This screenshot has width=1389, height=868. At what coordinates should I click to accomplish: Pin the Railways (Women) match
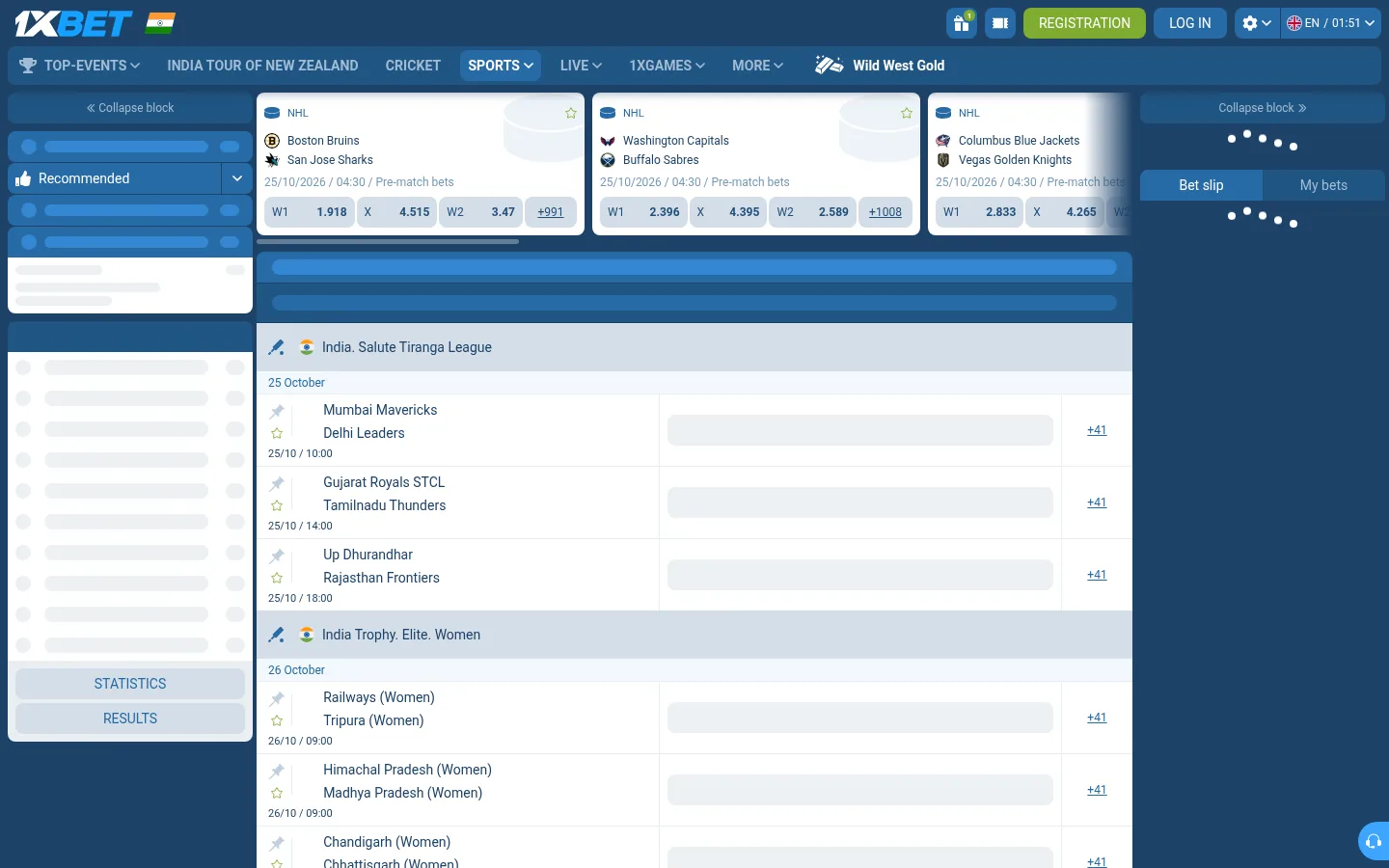click(x=277, y=699)
